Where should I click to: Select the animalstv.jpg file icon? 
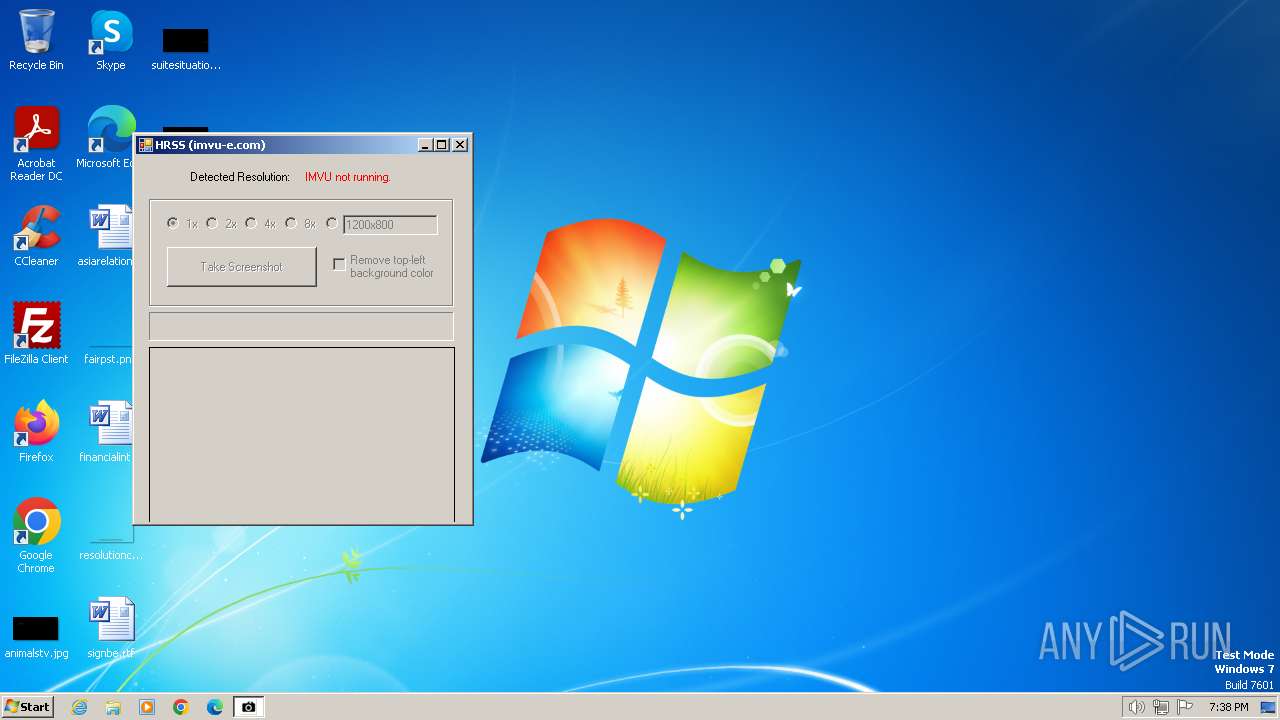tap(36, 634)
